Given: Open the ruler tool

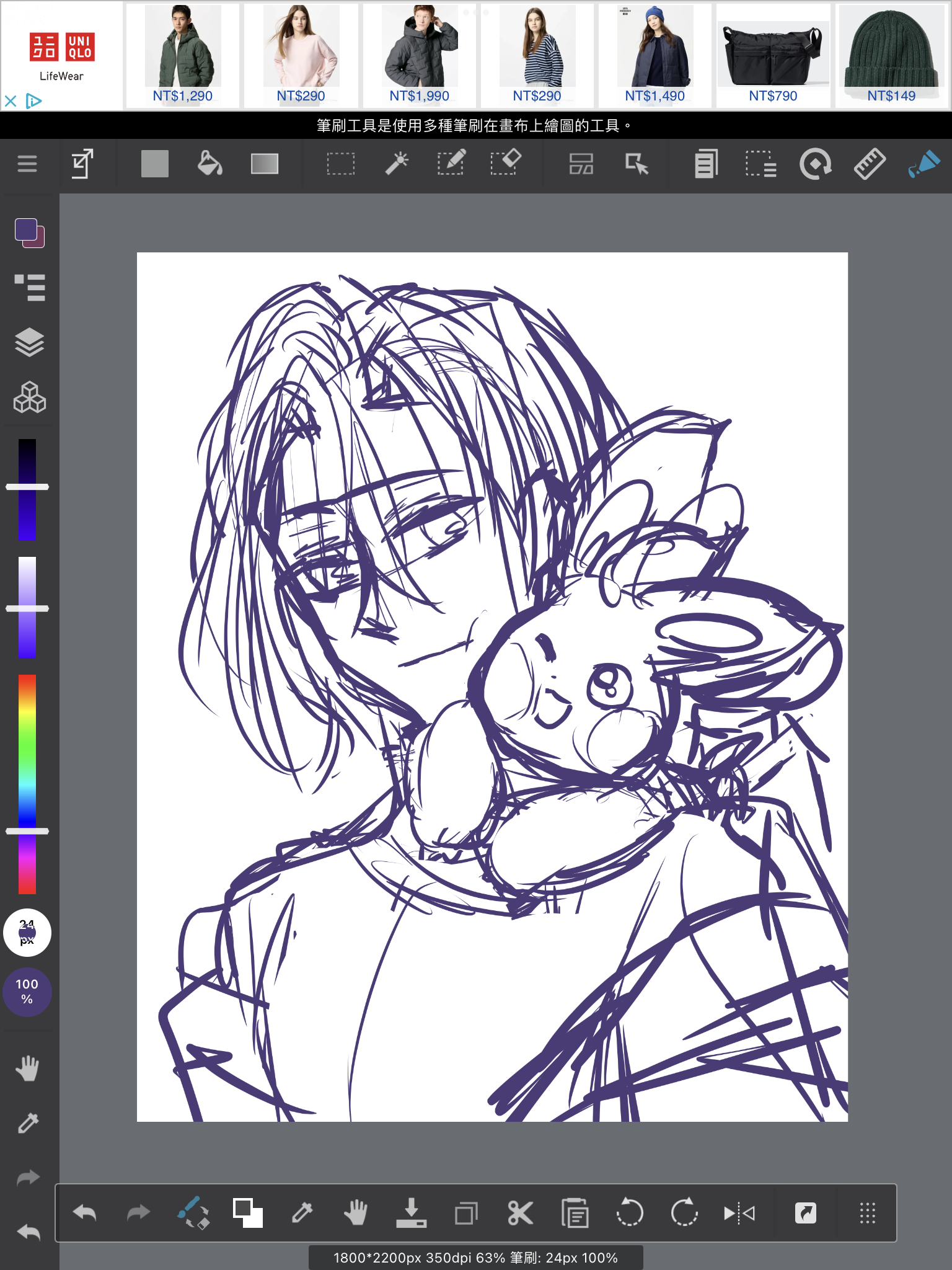Looking at the screenshot, I should click(x=870, y=164).
